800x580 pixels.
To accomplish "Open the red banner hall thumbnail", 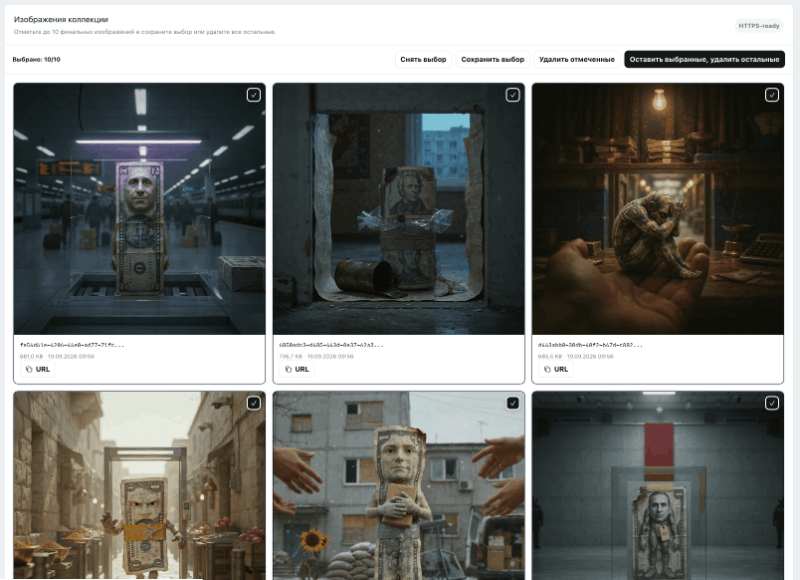I will coord(658,486).
